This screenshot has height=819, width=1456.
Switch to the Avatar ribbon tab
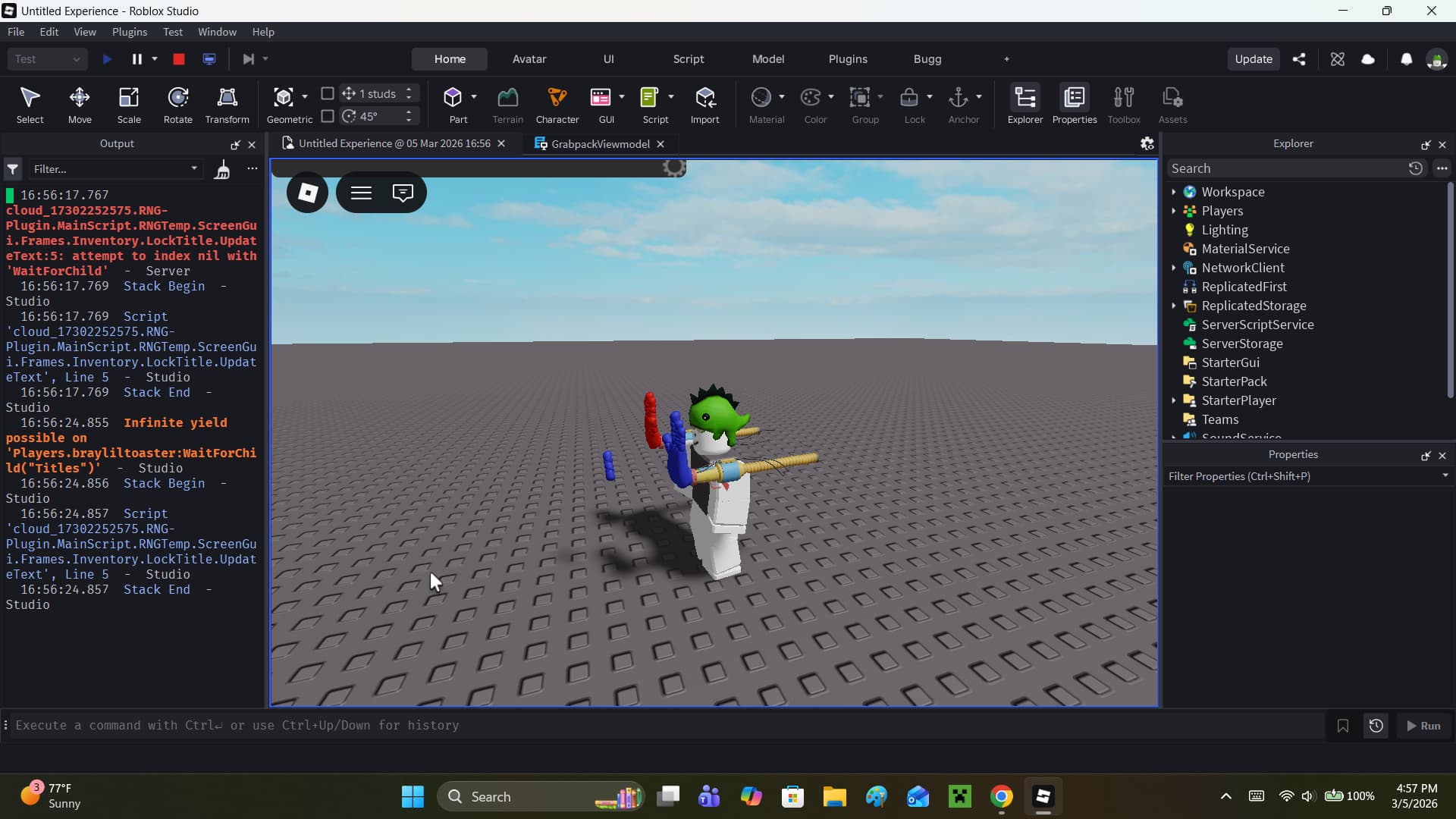point(529,59)
